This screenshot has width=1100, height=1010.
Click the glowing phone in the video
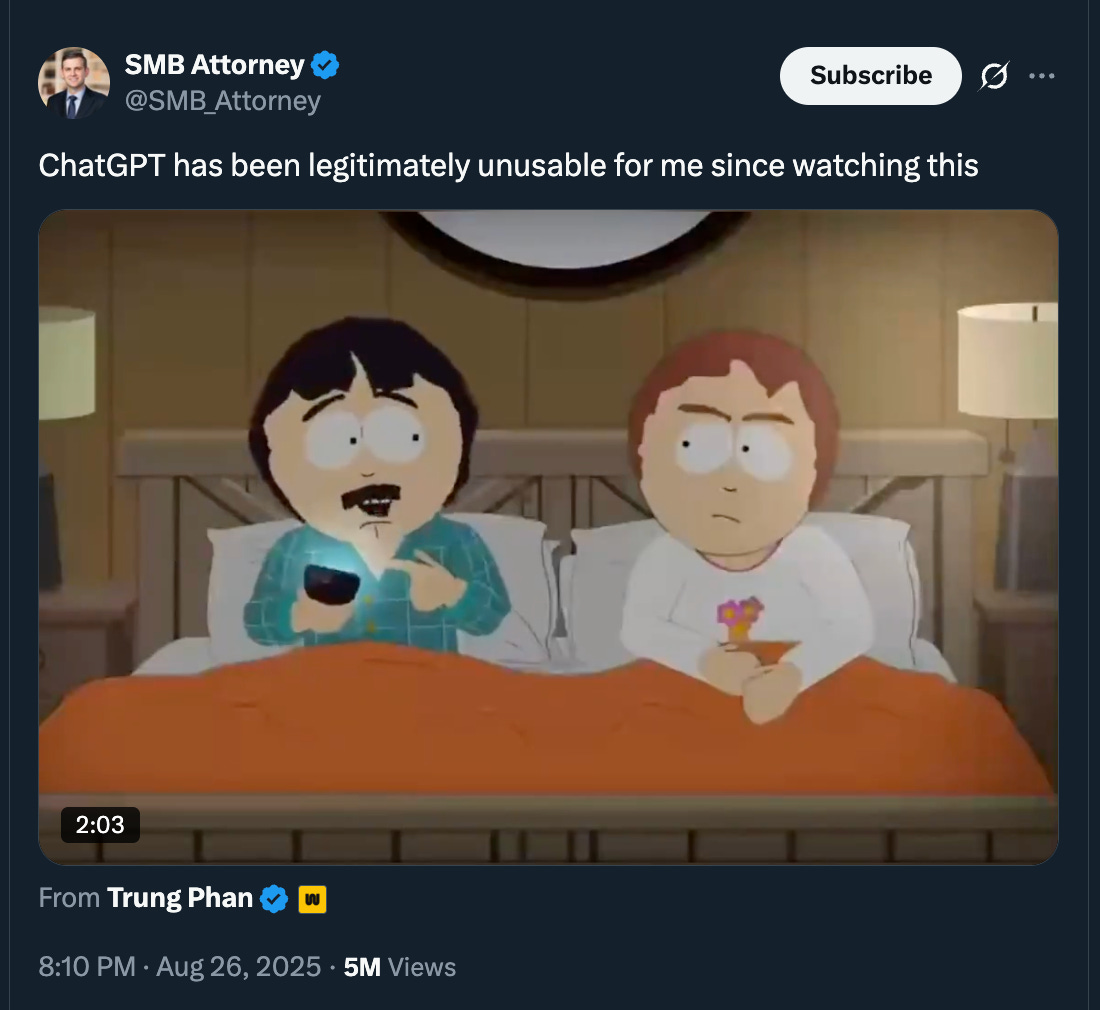pyautogui.click(x=332, y=582)
